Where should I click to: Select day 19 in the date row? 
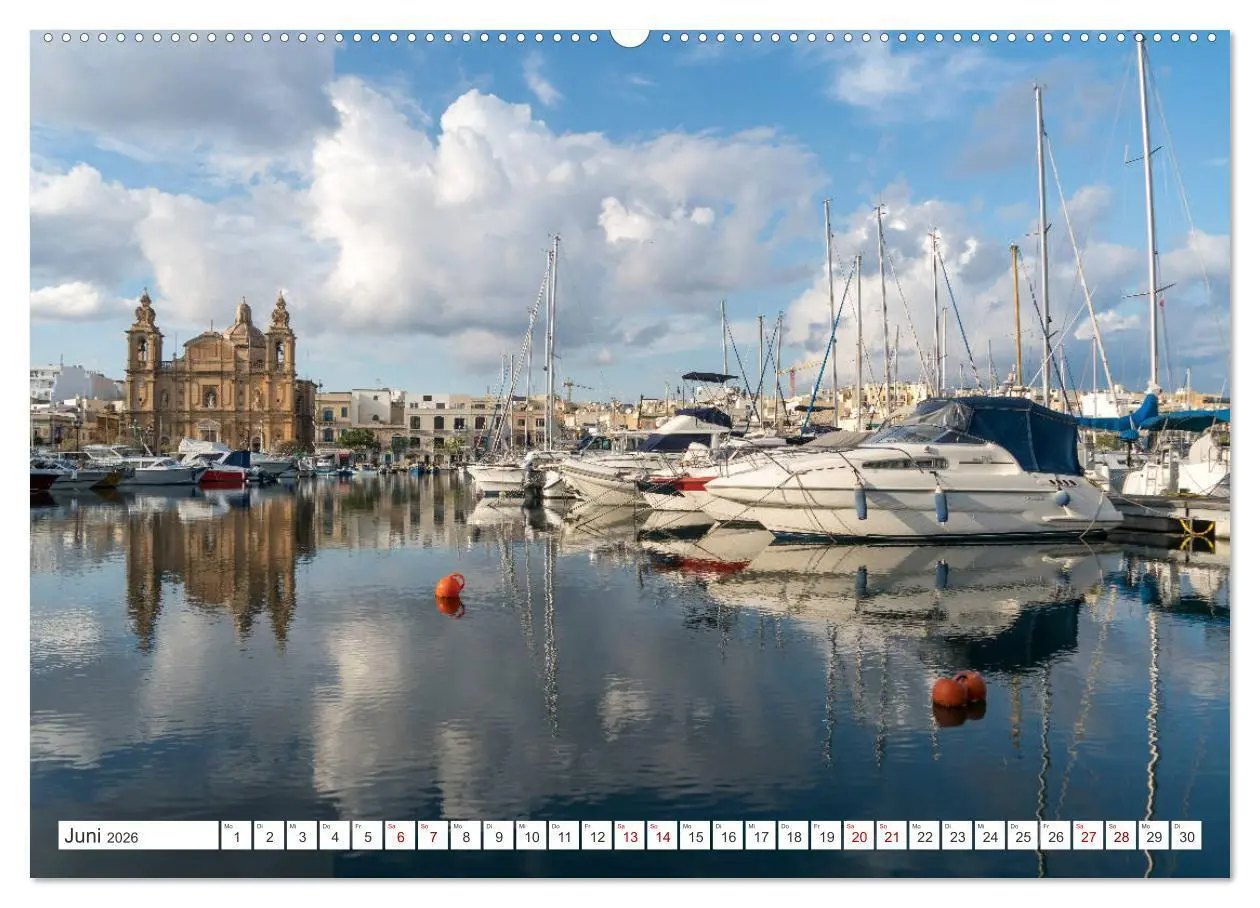point(826,836)
